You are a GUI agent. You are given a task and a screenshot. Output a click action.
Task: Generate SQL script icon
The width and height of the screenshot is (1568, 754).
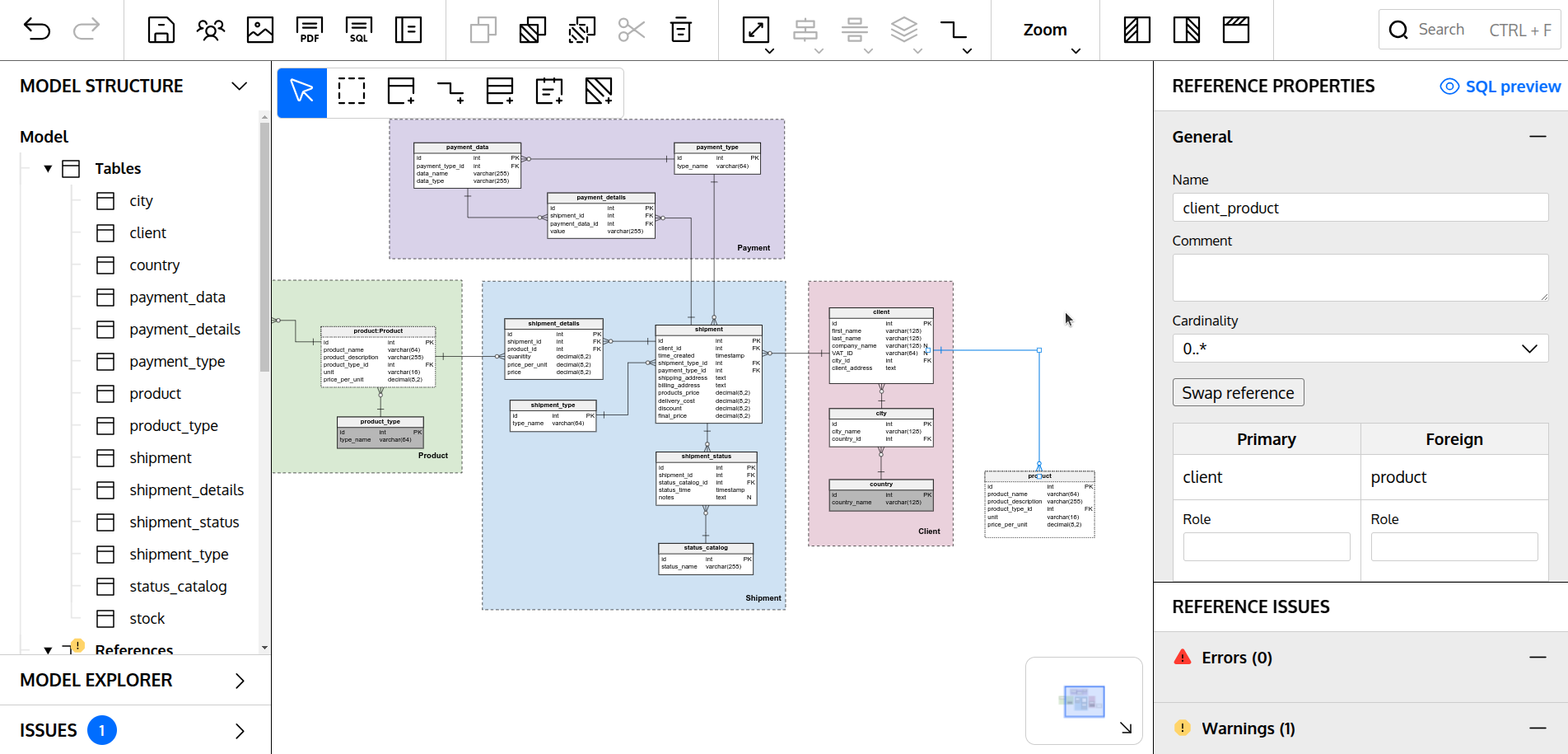359,30
